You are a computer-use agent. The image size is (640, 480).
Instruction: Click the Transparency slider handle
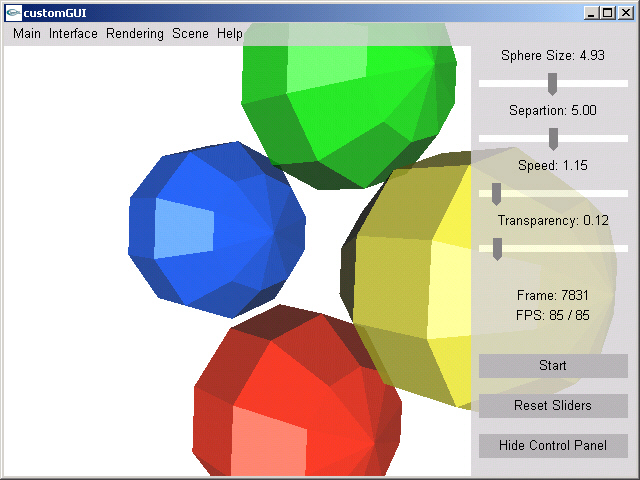click(497, 249)
